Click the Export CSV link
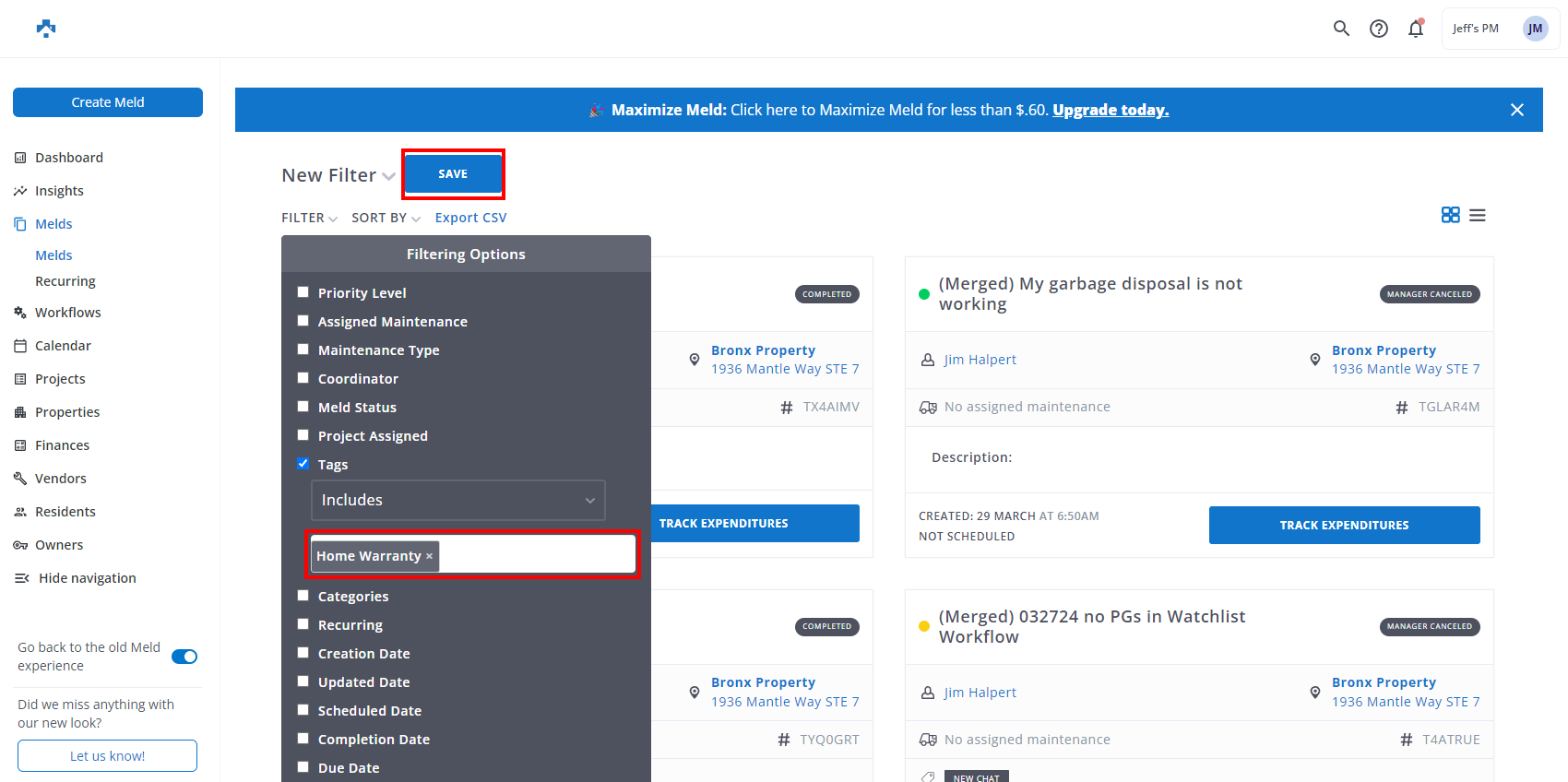The width and height of the screenshot is (1568, 782). click(x=470, y=218)
